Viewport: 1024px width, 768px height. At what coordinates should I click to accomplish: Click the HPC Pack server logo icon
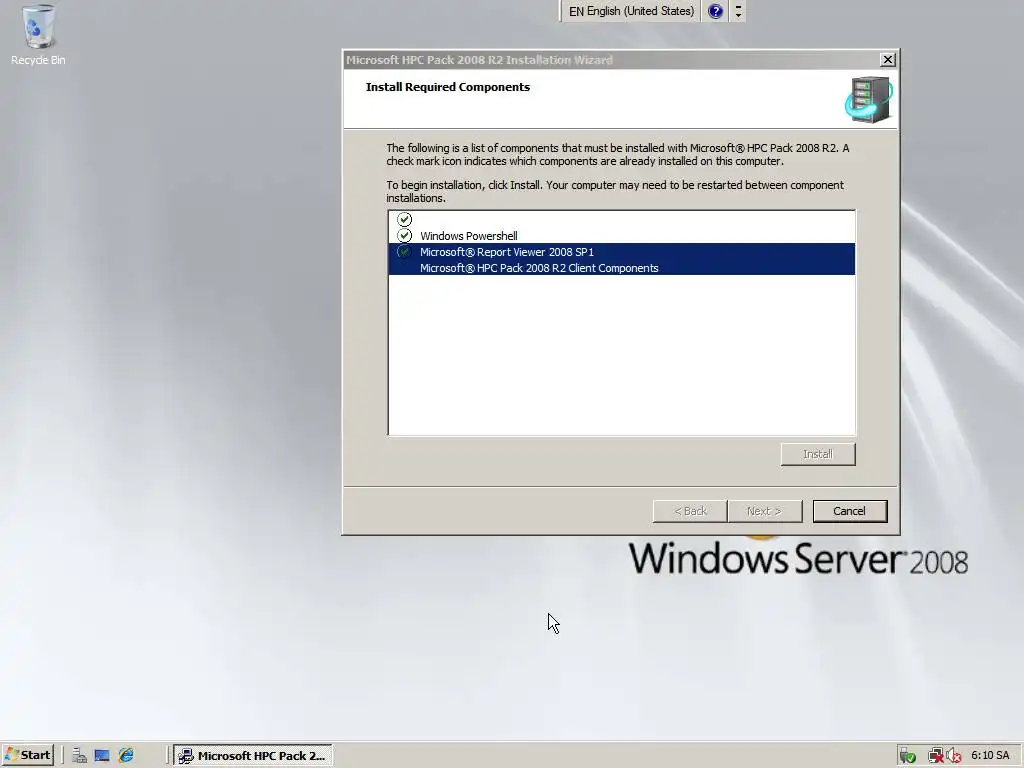(x=869, y=99)
